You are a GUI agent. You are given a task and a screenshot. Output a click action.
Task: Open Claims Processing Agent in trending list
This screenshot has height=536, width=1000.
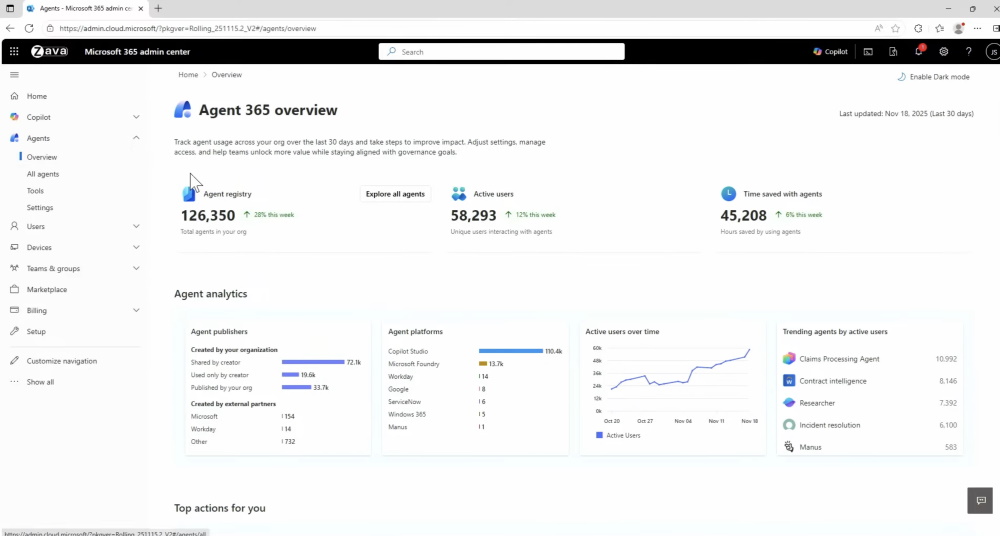[839, 359]
